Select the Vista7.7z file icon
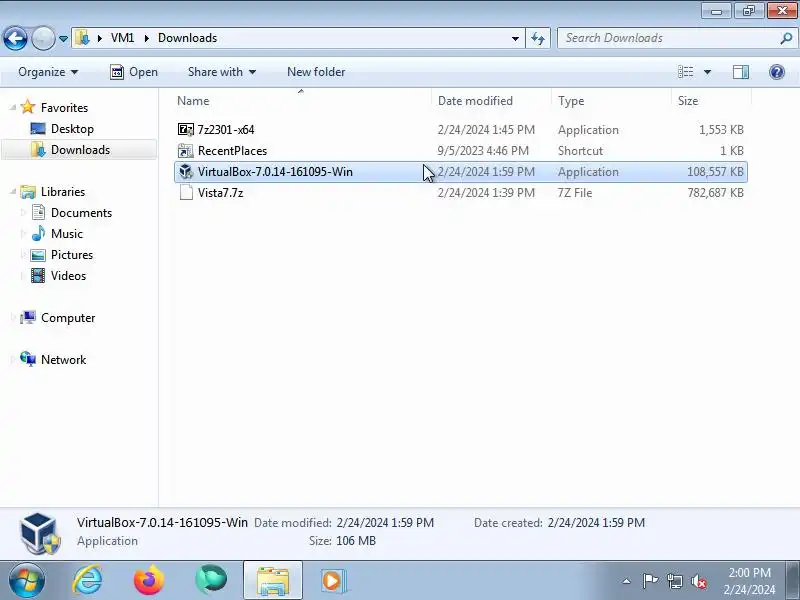The image size is (800, 600). pyautogui.click(x=186, y=192)
